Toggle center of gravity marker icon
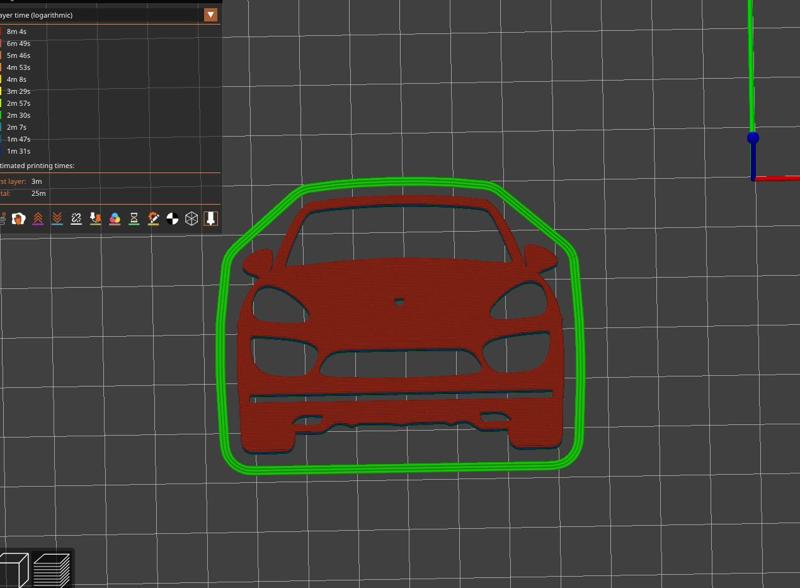 pyautogui.click(x=172, y=219)
